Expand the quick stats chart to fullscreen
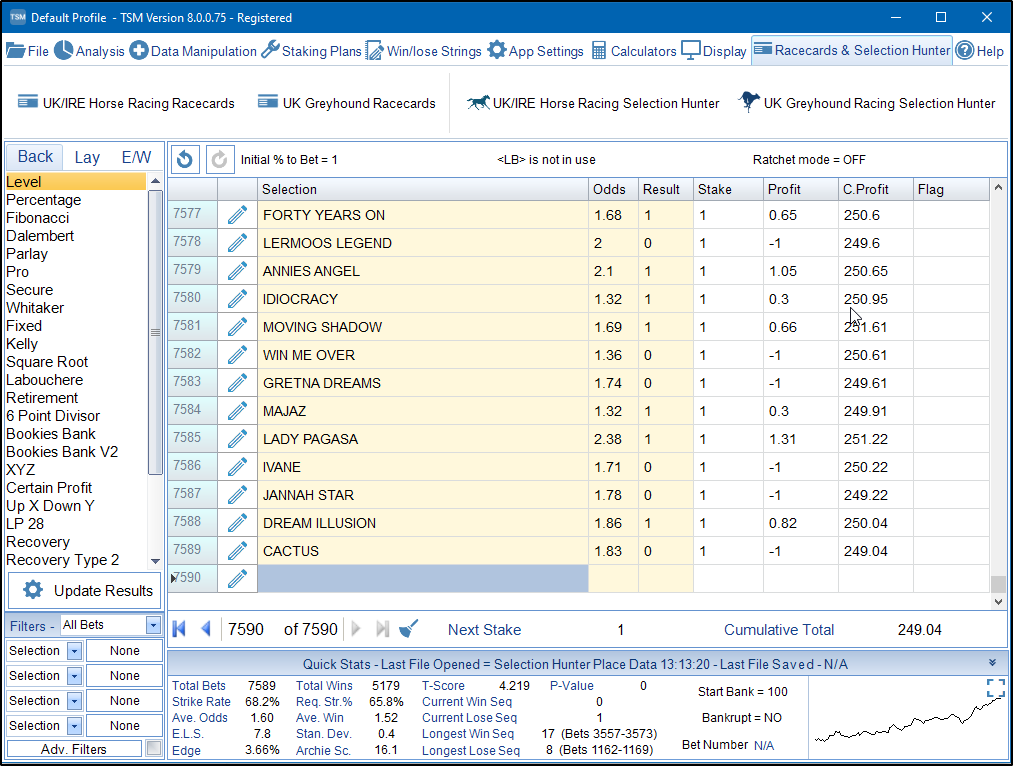 point(995,688)
